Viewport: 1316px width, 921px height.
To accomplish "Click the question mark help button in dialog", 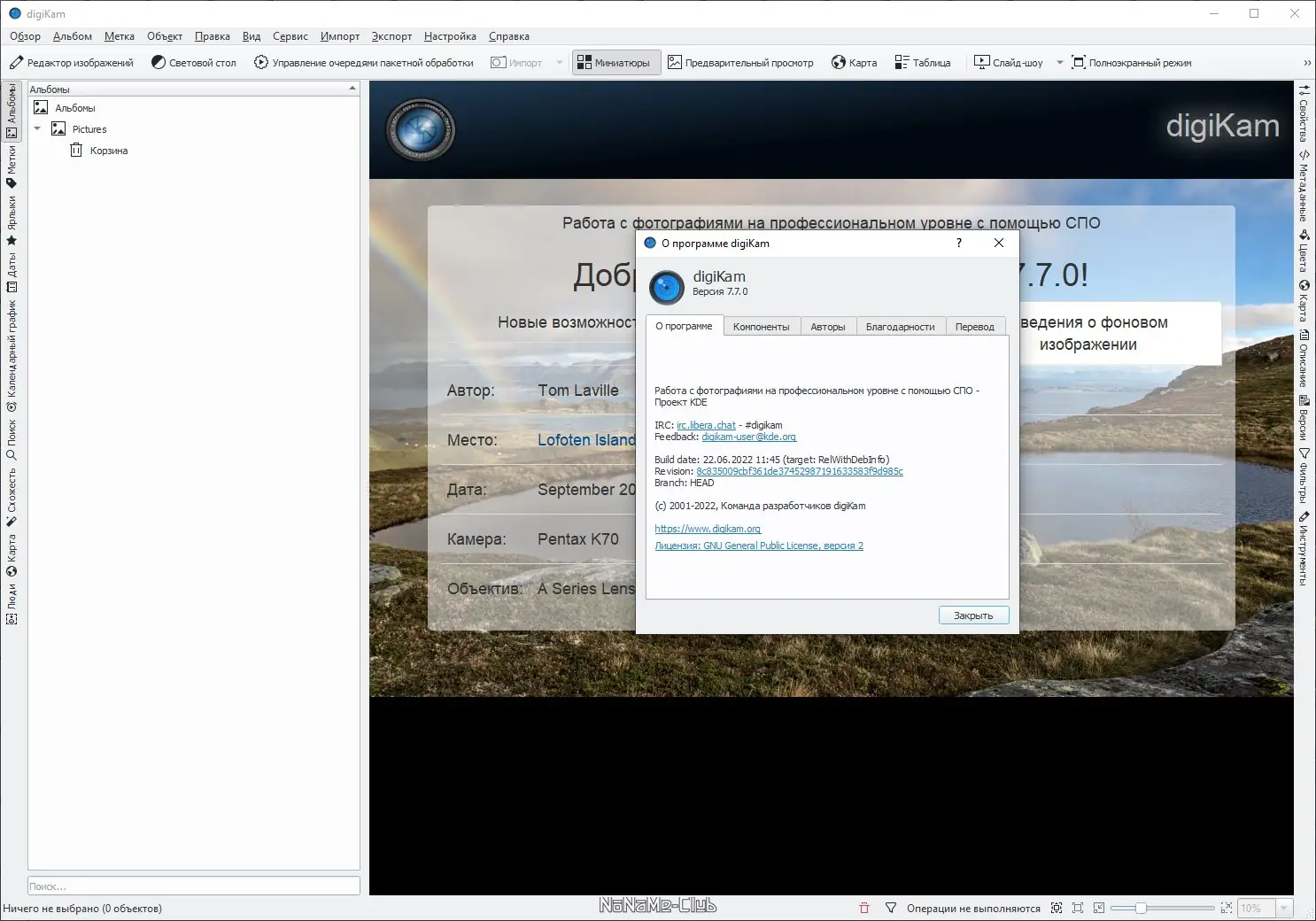I will tap(959, 243).
